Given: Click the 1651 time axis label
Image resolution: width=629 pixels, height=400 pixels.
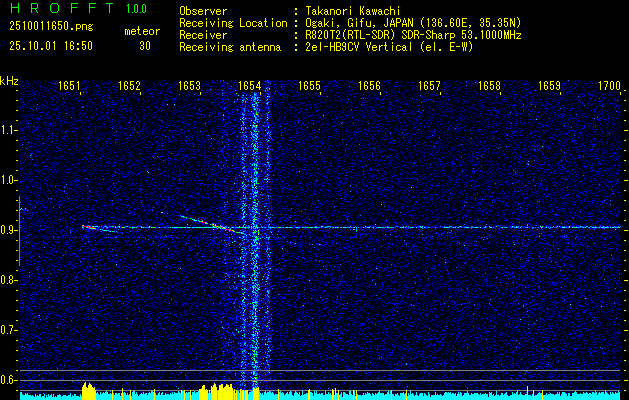Looking at the screenshot, I should [x=70, y=86].
